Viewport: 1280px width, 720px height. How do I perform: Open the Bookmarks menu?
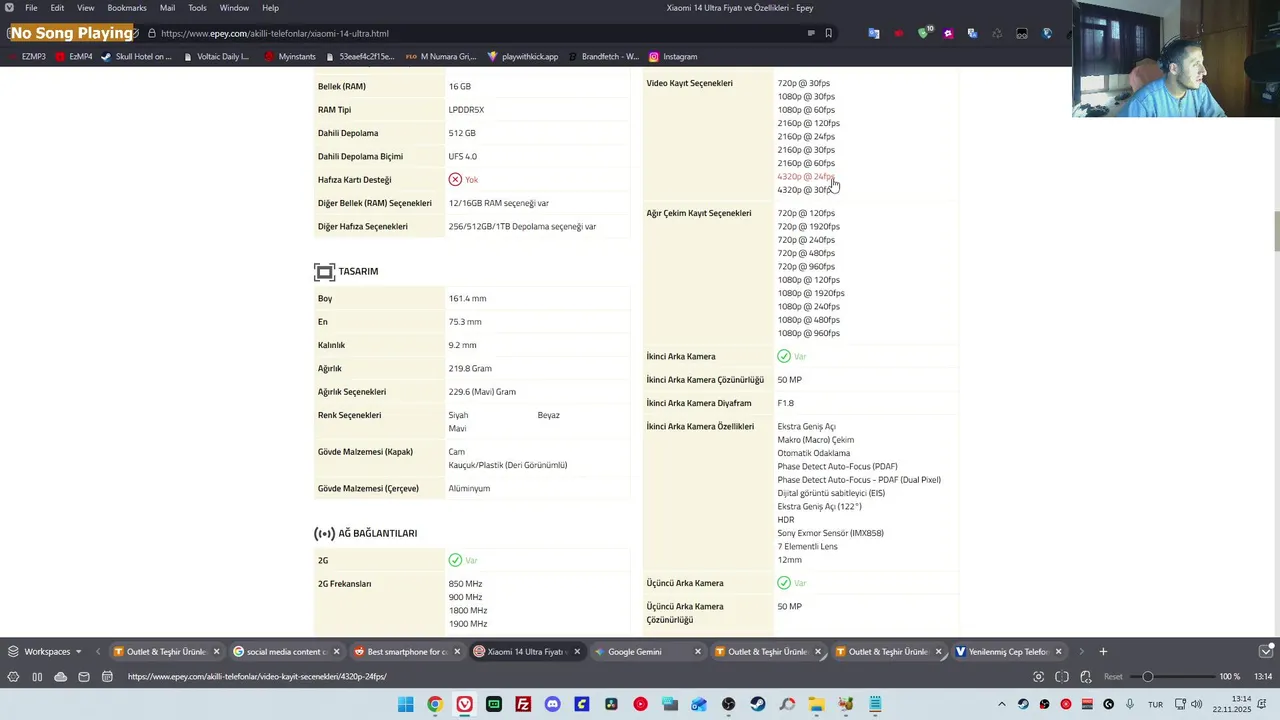pos(127,8)
